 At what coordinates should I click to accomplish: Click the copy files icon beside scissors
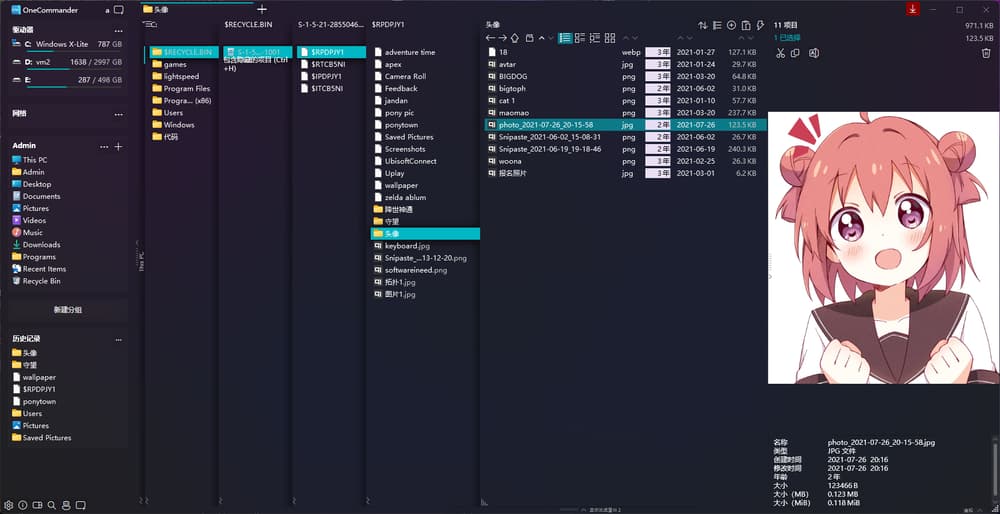[796, 53]
